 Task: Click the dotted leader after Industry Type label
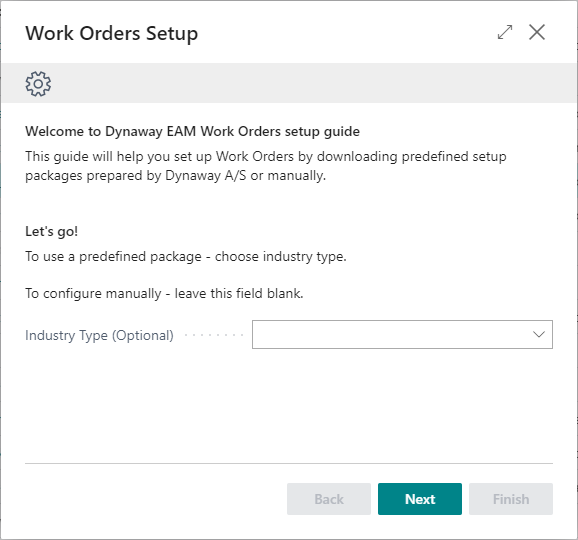(x=214, y=335)
